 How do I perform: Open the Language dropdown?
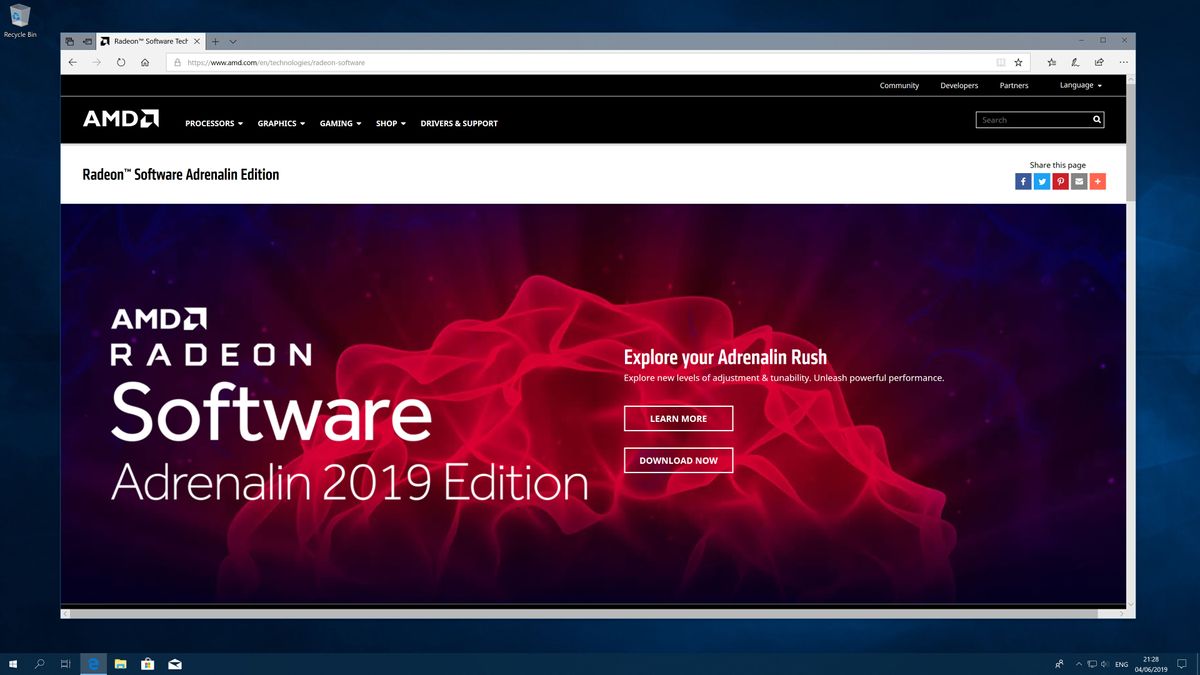coord(1079,85)
